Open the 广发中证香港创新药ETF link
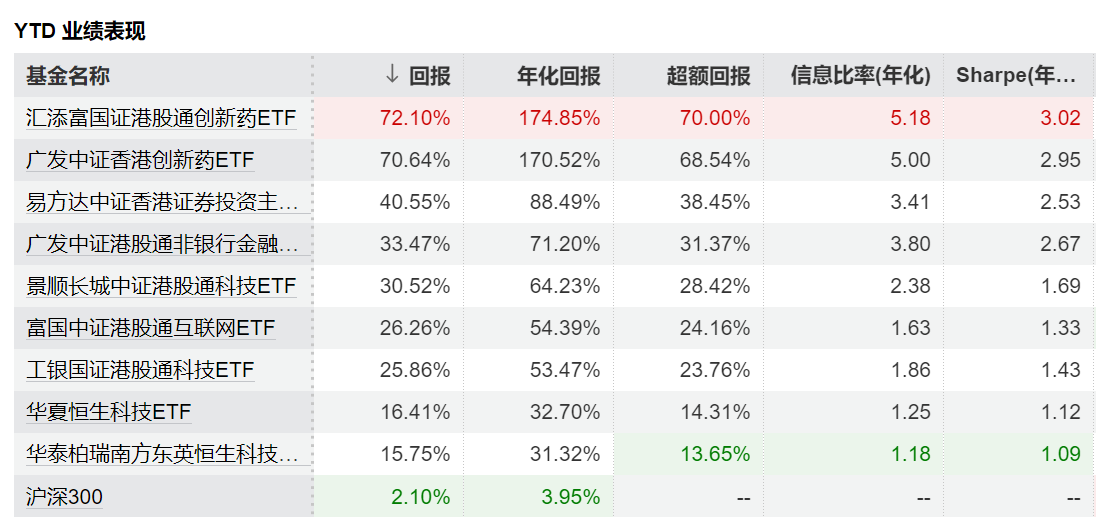 click(140, 160)
